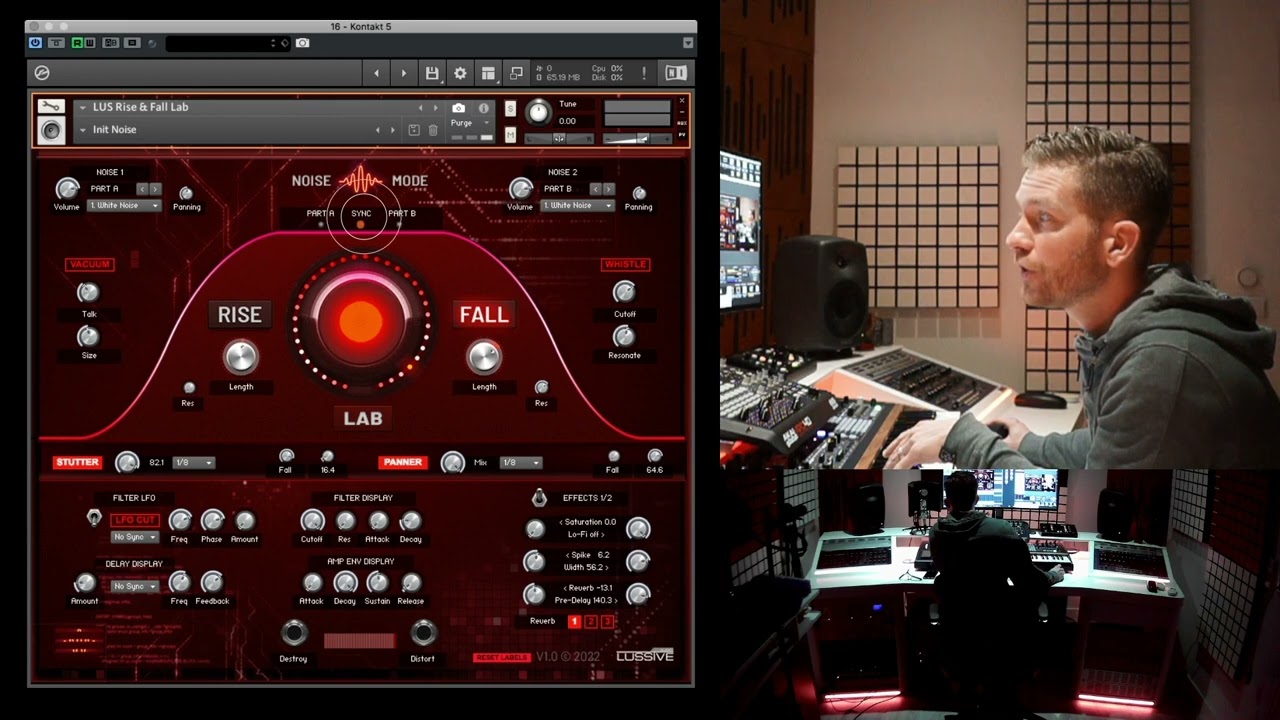Open the Panner 1/8 rate dropdown

pos(520,463)
